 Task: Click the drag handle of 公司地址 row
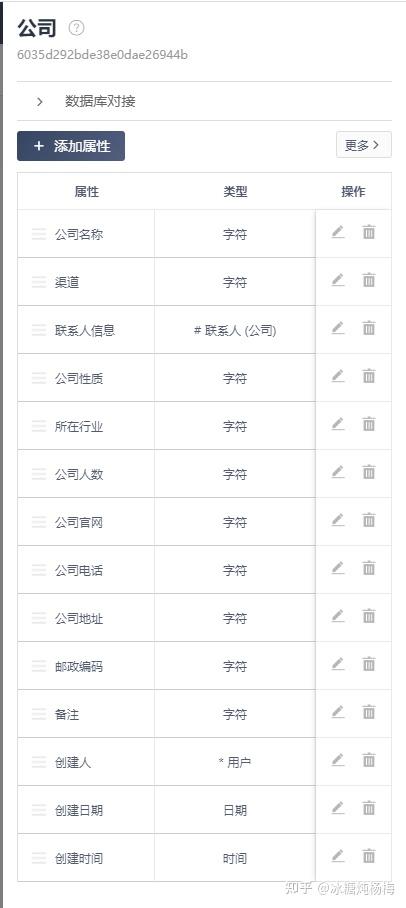click(x=39, y=618)
